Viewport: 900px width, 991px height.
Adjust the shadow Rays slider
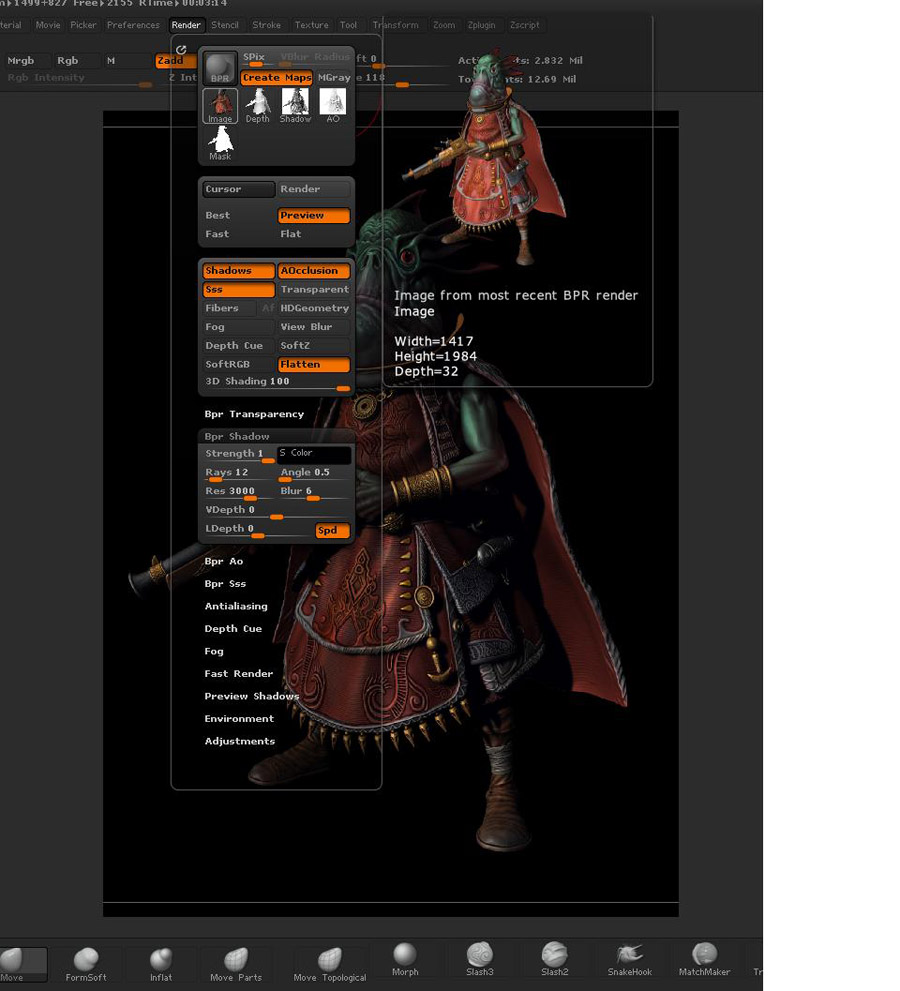(238, 473)
